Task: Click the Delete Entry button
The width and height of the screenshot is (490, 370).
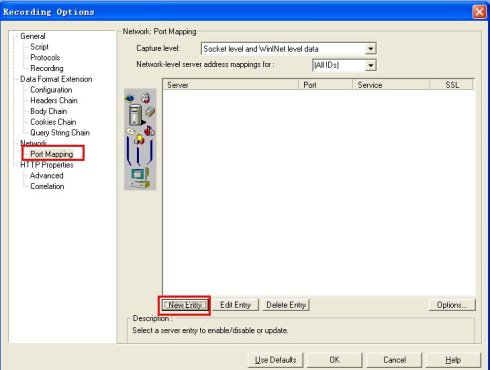Action: [x=286, y=305]
